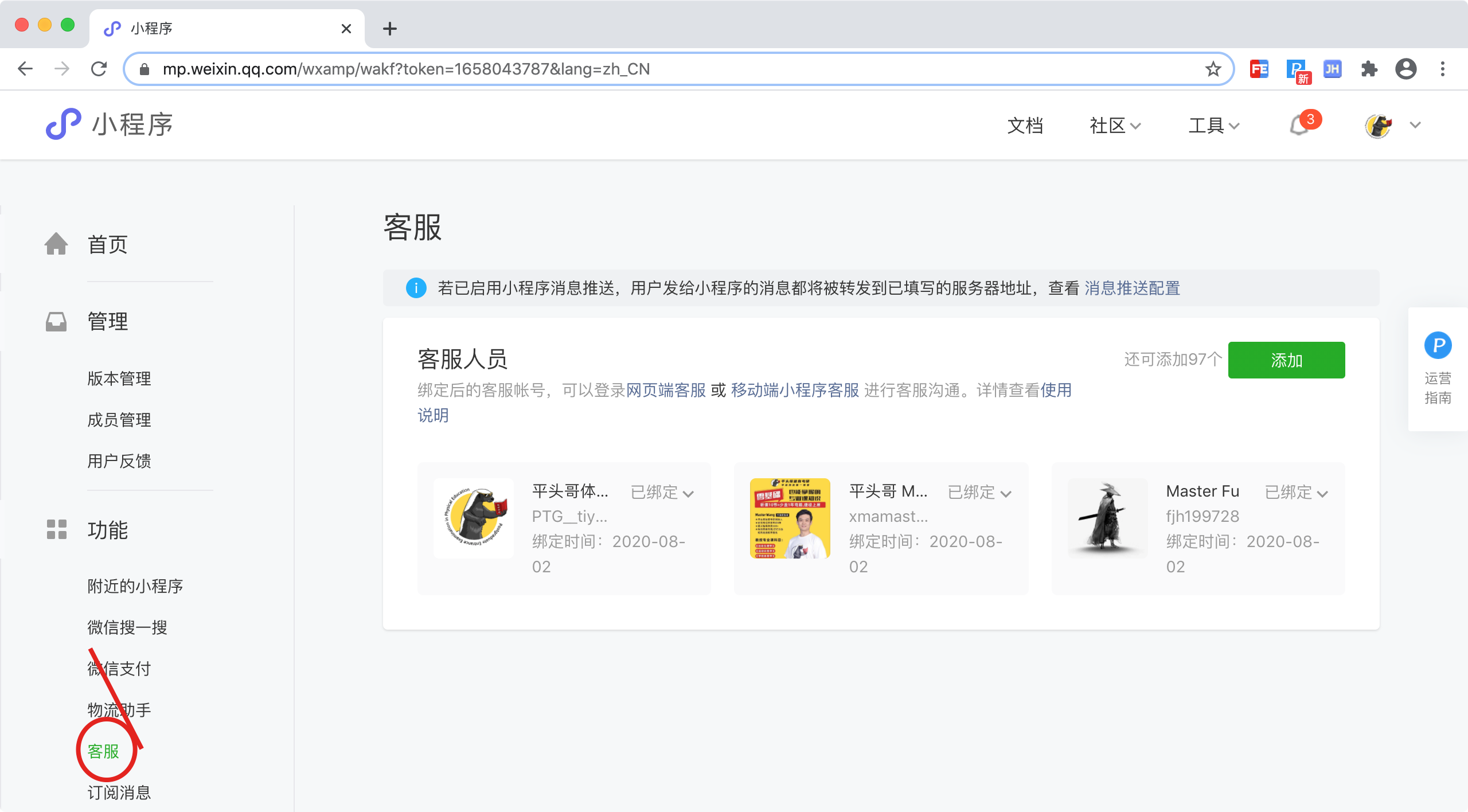Reload the page with refresh icon
This screenshot has height=812, width=1468.
99,69
